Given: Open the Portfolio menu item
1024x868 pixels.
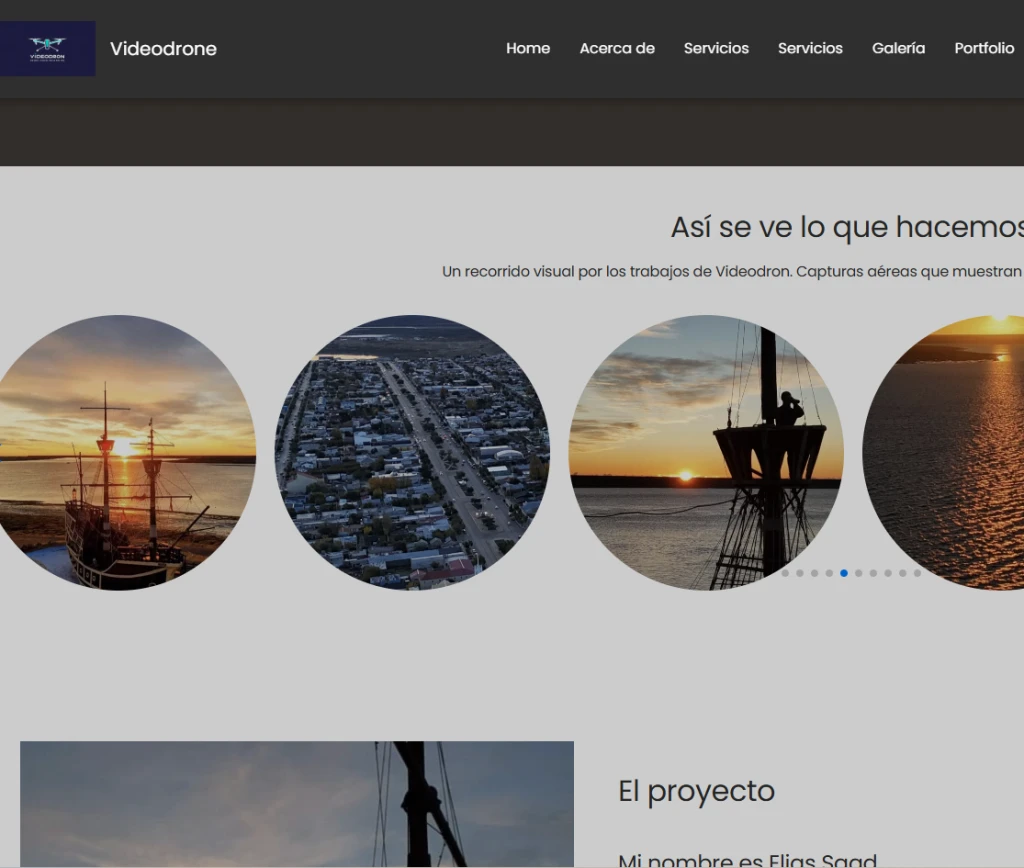Looking at the screenshot, I should point(984,48).
